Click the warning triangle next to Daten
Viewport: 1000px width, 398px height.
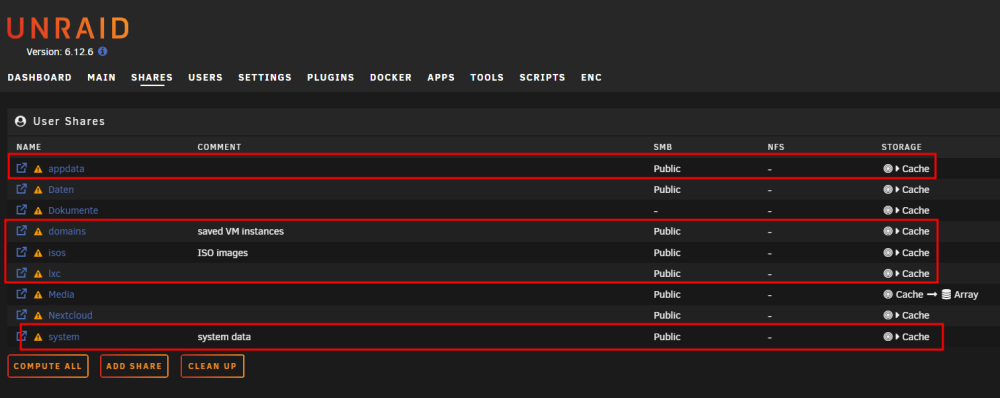(38, 190)
